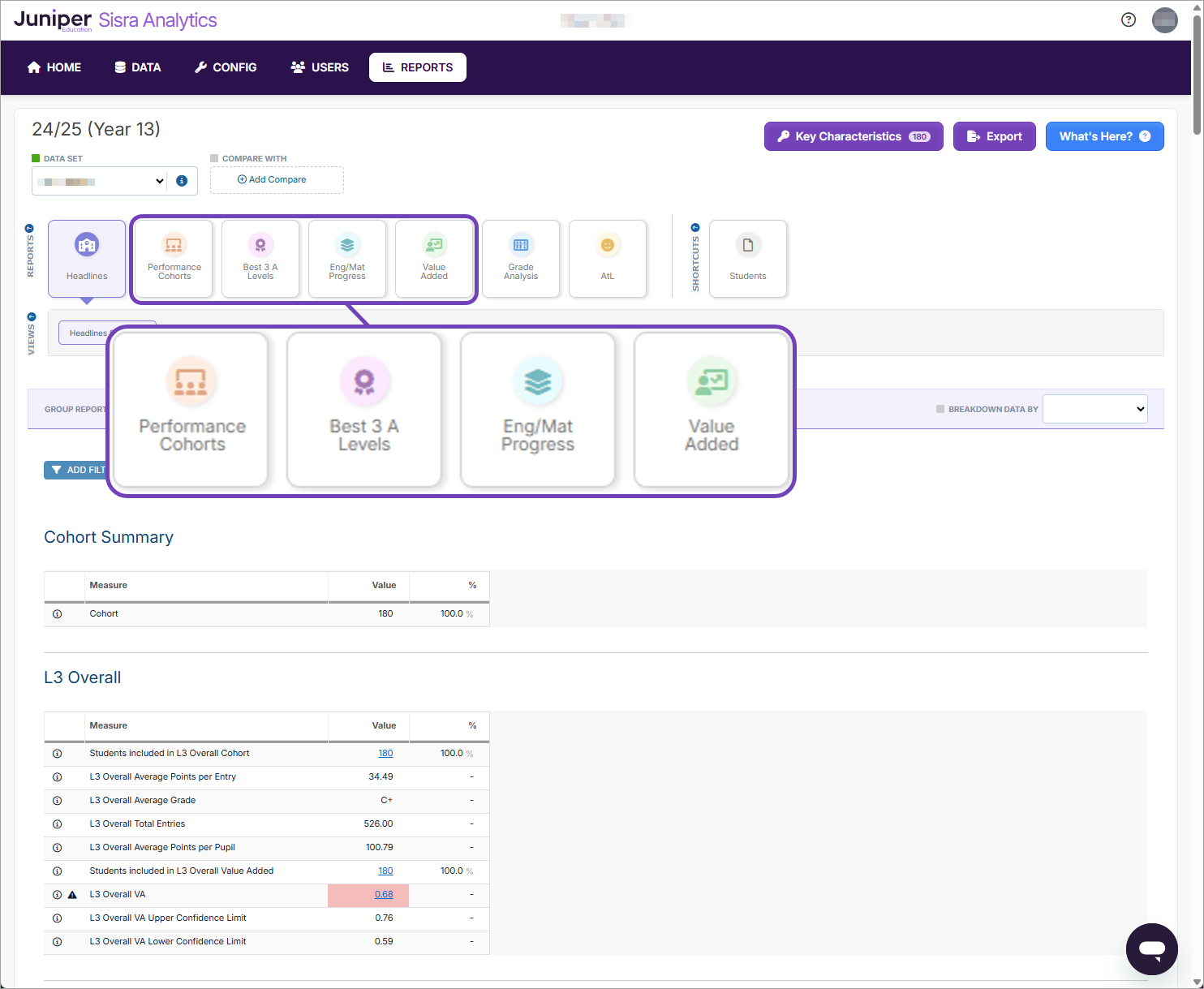Toggle the Data Set green checkbox
This screenshot has width=1204, height=989.
click(36, 158)
